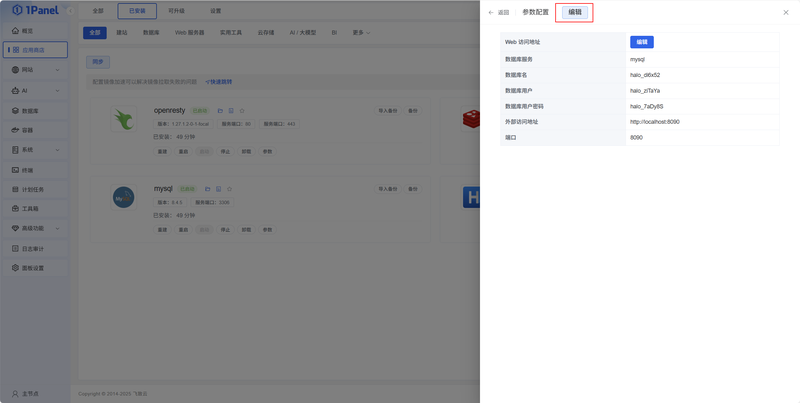
Task: Expand the AI sidebar menu
Action: click(x=35, y=90)
